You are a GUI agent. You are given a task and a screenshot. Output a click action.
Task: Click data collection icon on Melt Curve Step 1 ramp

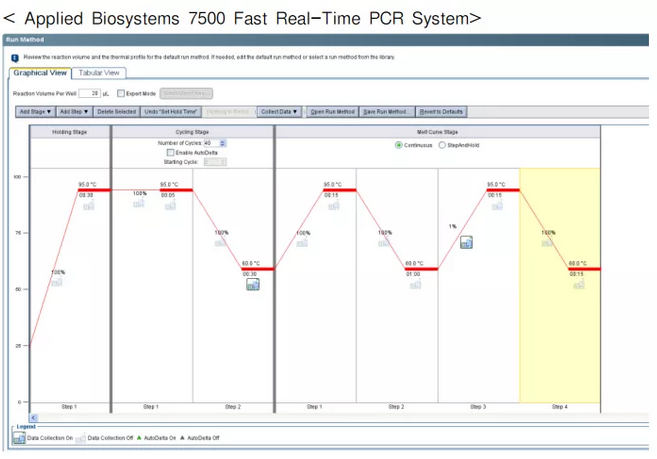click(x=302, y=242)
